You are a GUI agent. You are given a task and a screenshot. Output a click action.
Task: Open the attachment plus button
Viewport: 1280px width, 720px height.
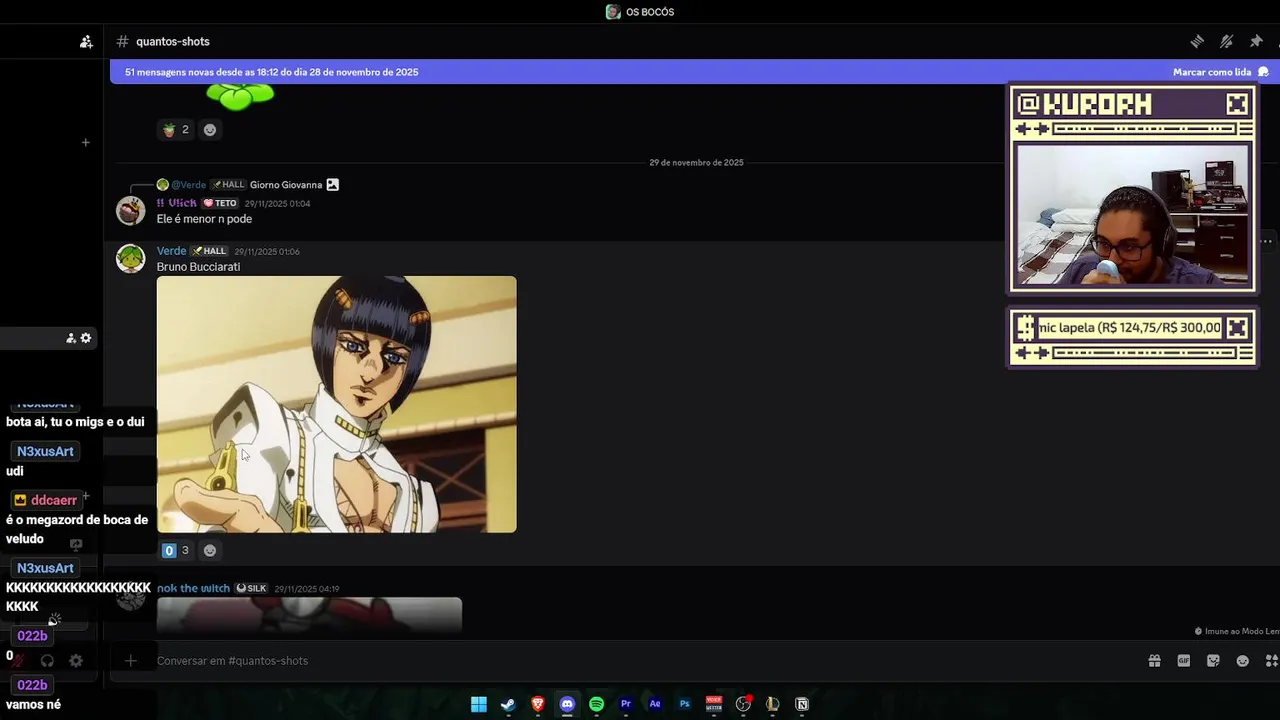[x=130, y=661]
